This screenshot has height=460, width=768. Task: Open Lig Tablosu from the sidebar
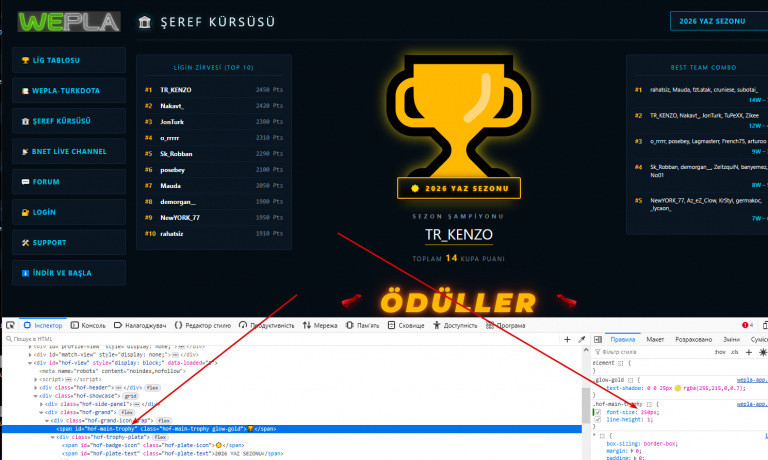[x=69, y=60]
